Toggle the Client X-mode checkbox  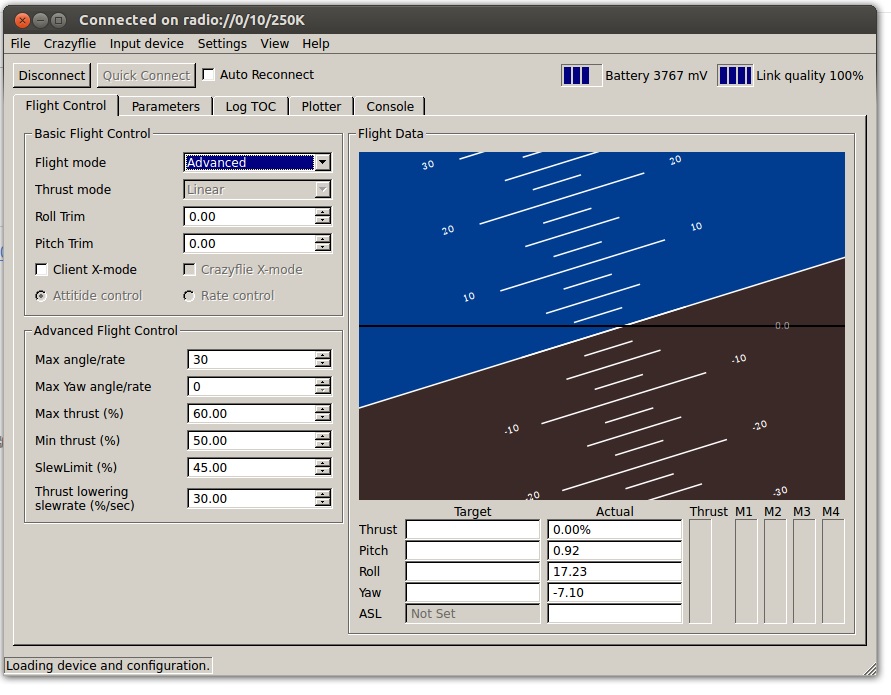pos(41,269)
